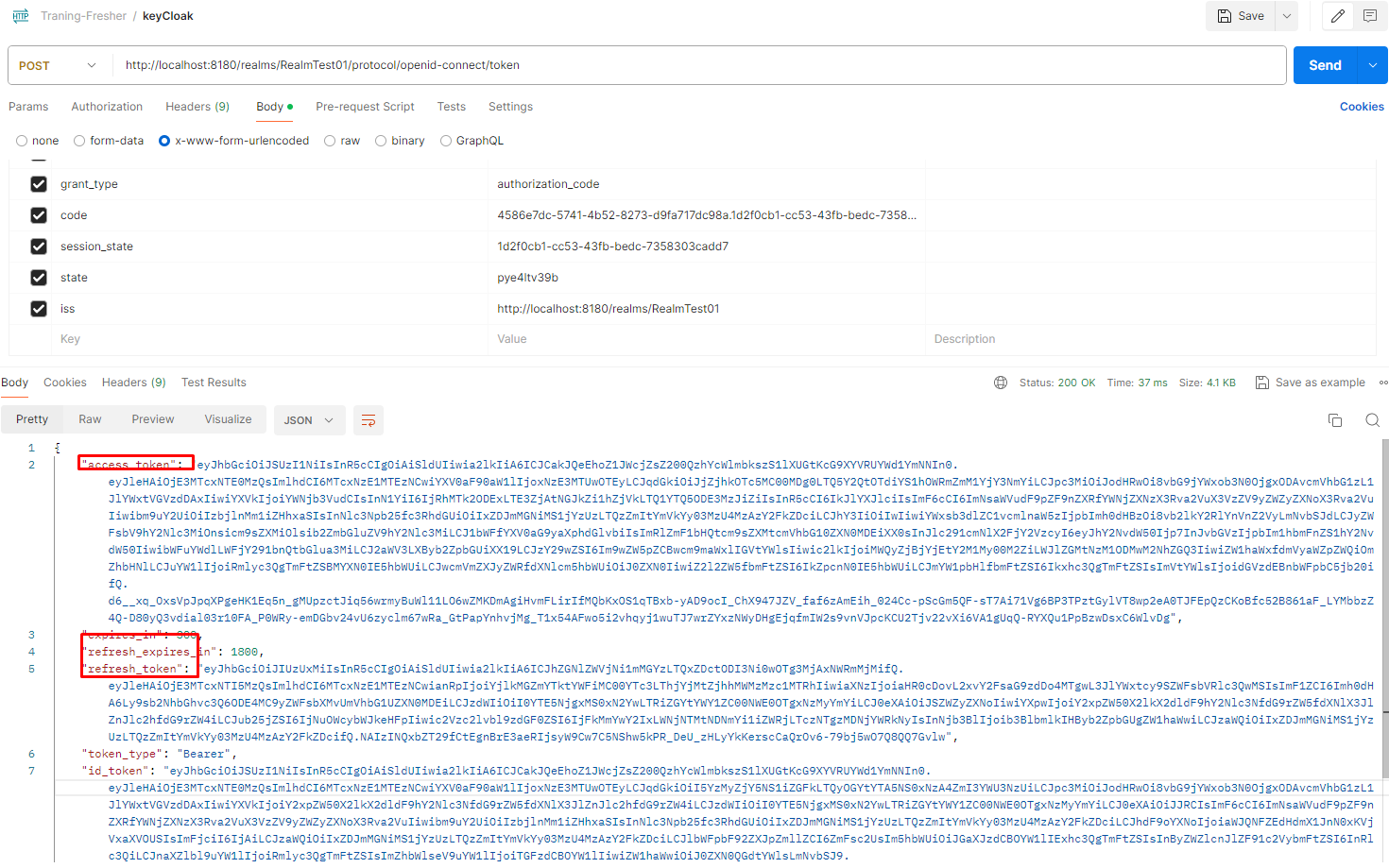Open the Tests tab
1389x868 pixels.
tap(452, 107)
